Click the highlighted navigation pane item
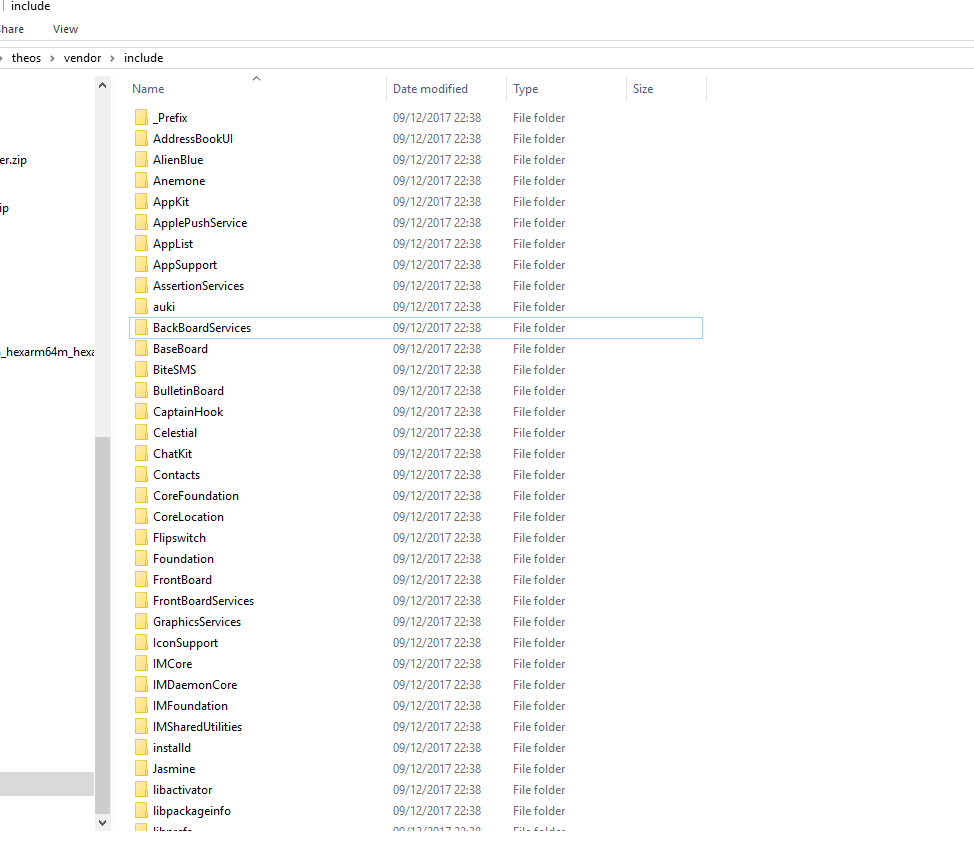The image size is (974, 853). click(47, 784)
